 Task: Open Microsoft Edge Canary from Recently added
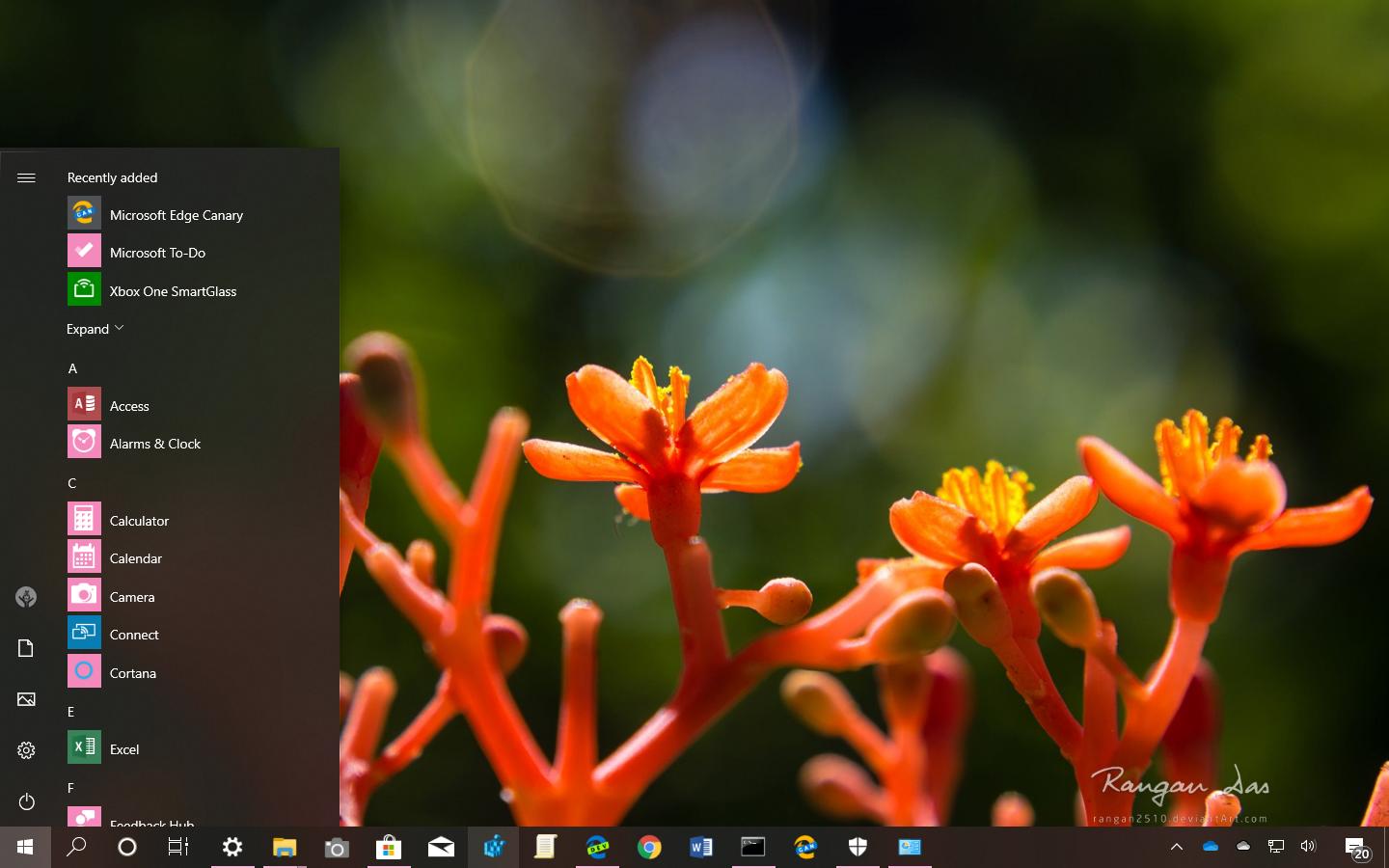pyautogui.click(x=176, y=214)
